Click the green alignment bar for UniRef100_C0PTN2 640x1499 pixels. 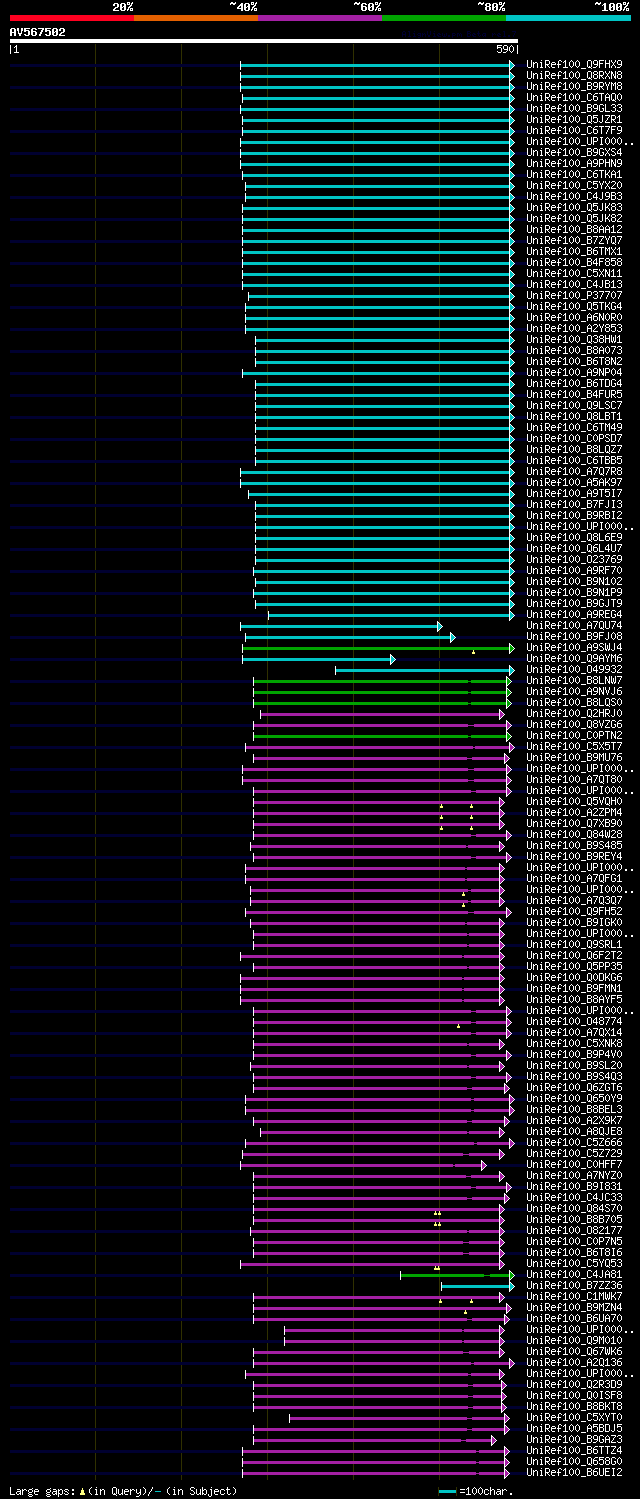tap(382, 736)
